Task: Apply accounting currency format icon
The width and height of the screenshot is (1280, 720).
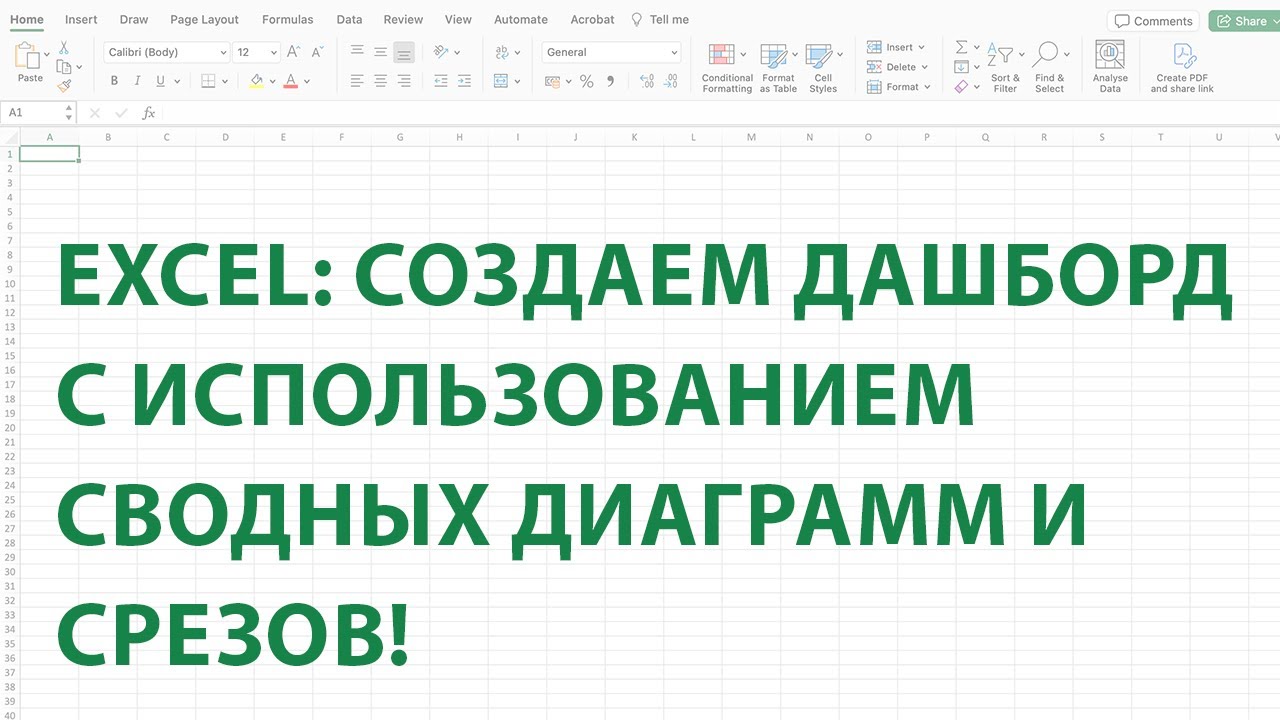Action: click(553, 81)
